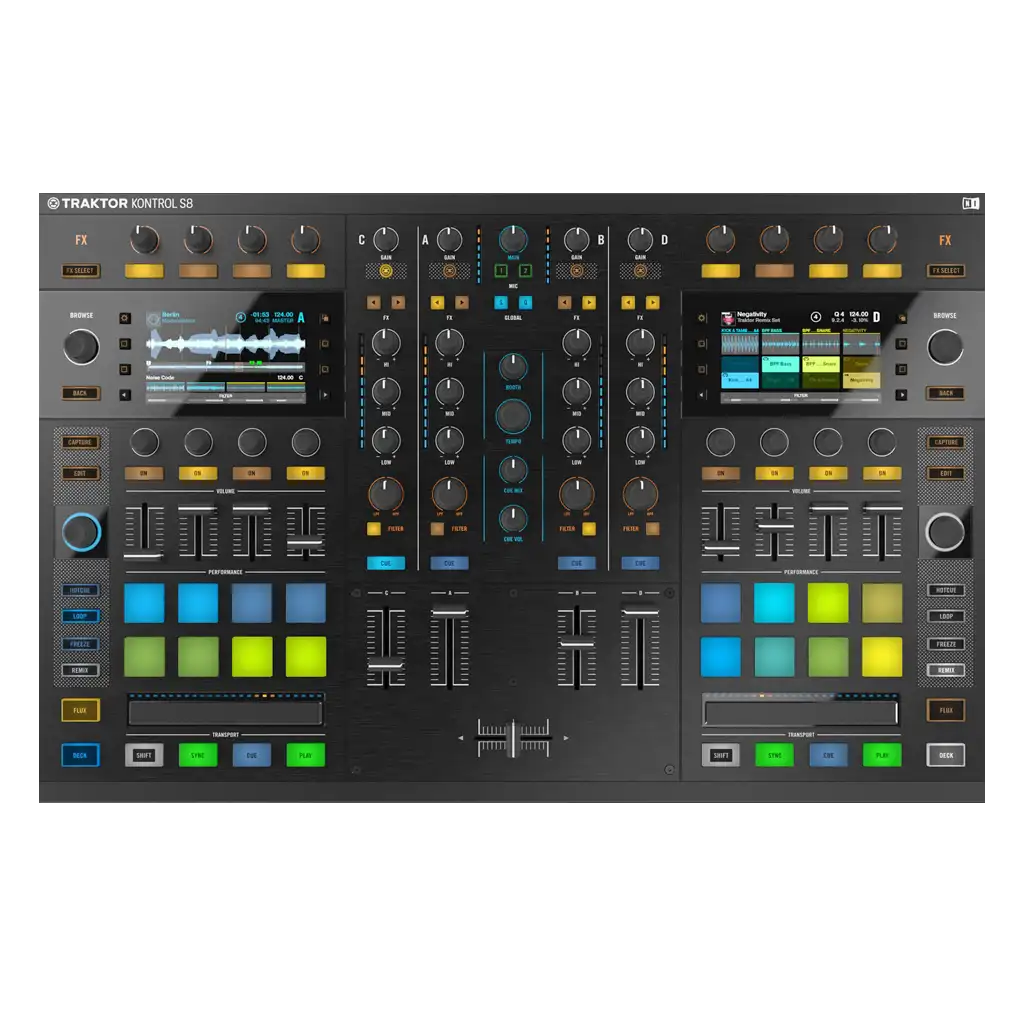Move the crossfader in the center
The height and width of the screenshot is (1024, 1024).
point(512,737)
